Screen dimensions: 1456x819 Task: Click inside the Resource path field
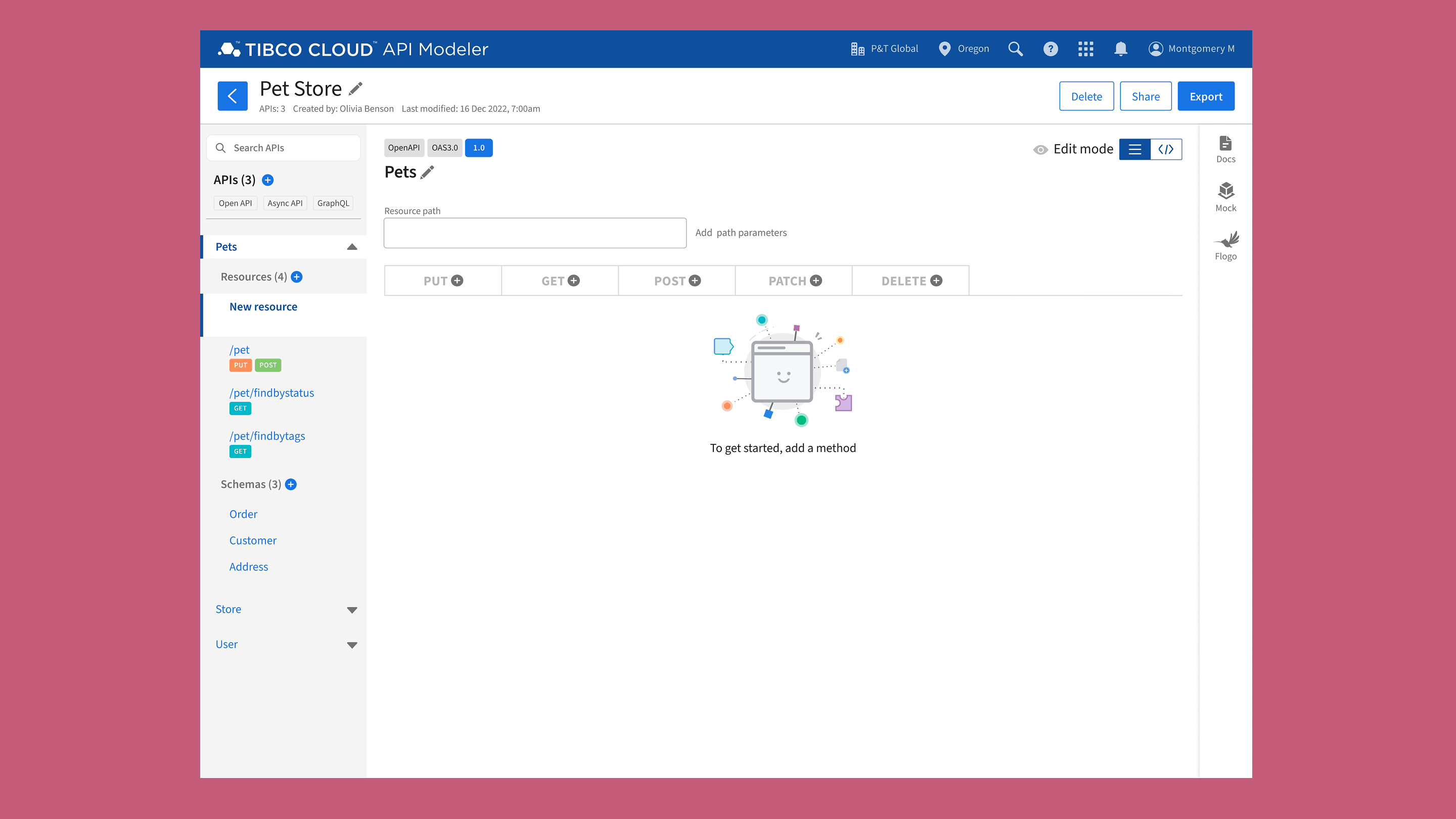point(534,233)
